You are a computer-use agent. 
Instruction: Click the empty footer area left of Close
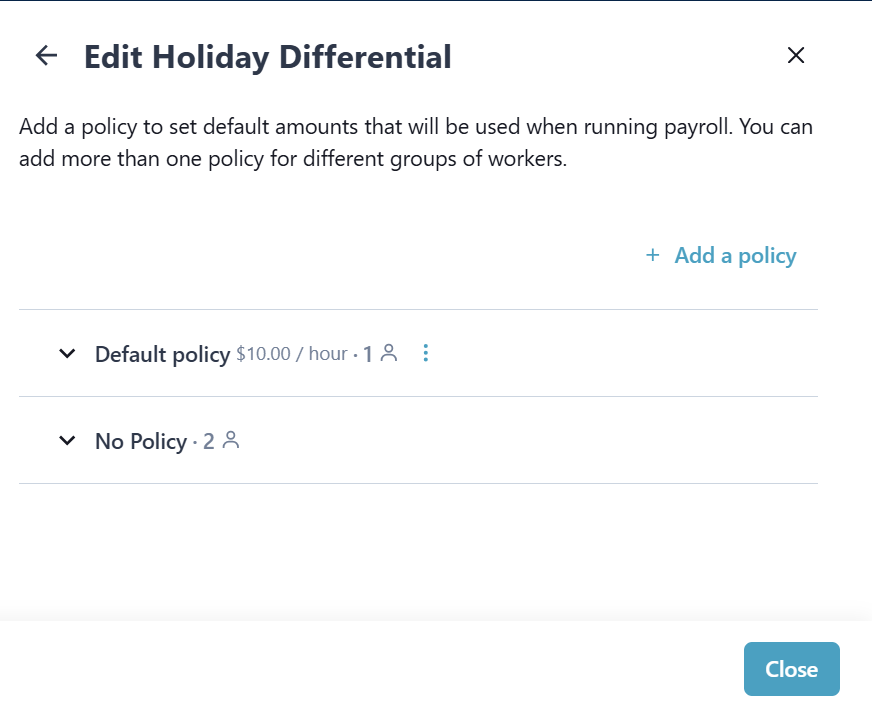point(370,668)
